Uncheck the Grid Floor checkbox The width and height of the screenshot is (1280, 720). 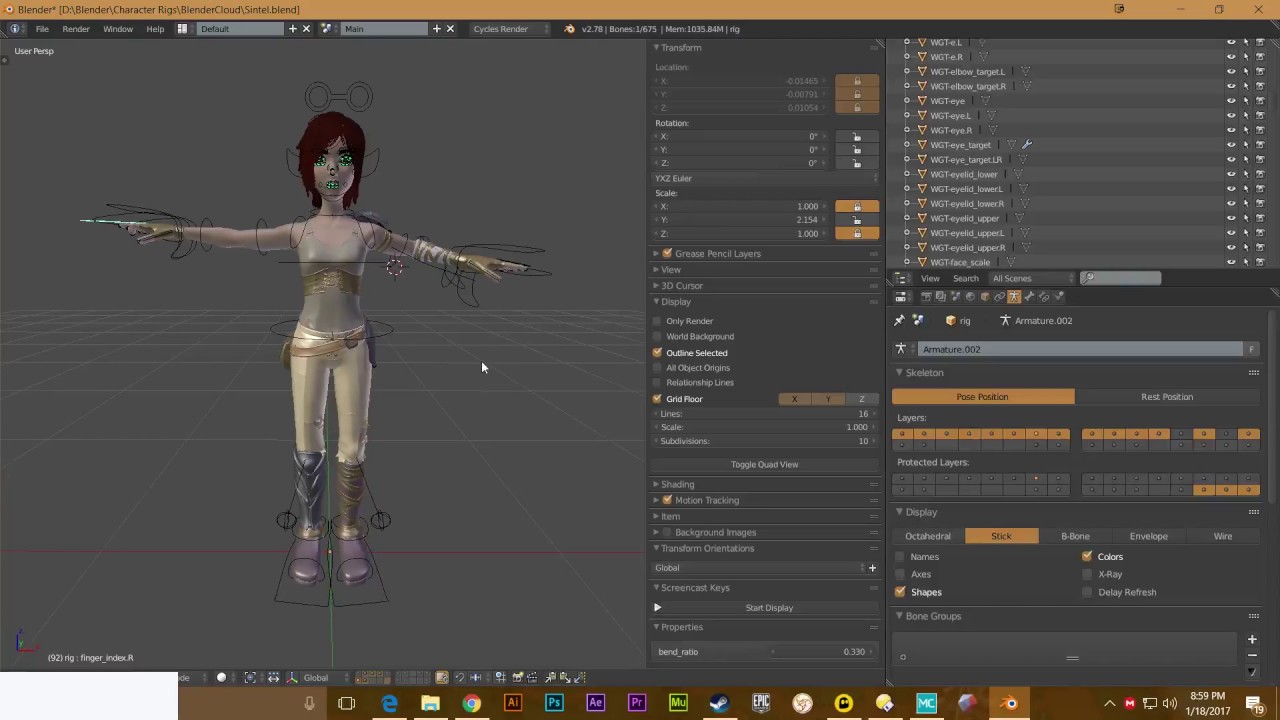(657, 399)
